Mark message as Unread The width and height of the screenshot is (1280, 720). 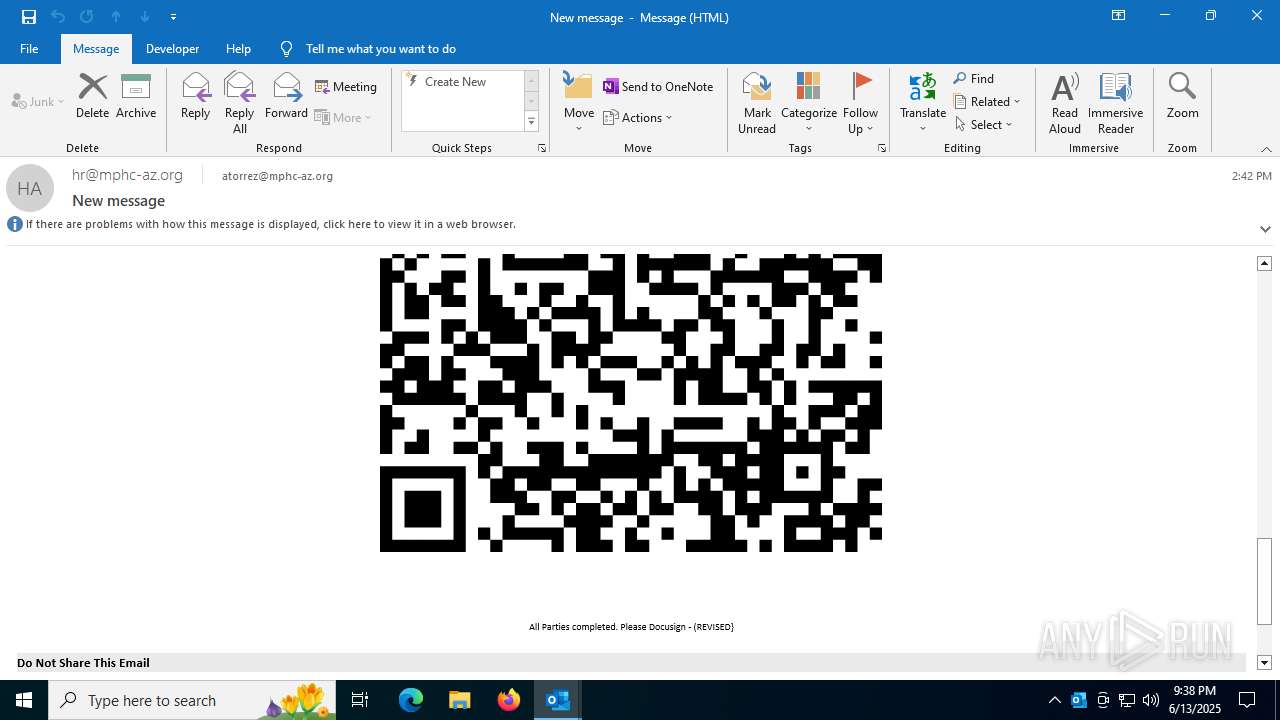[757, 103]
